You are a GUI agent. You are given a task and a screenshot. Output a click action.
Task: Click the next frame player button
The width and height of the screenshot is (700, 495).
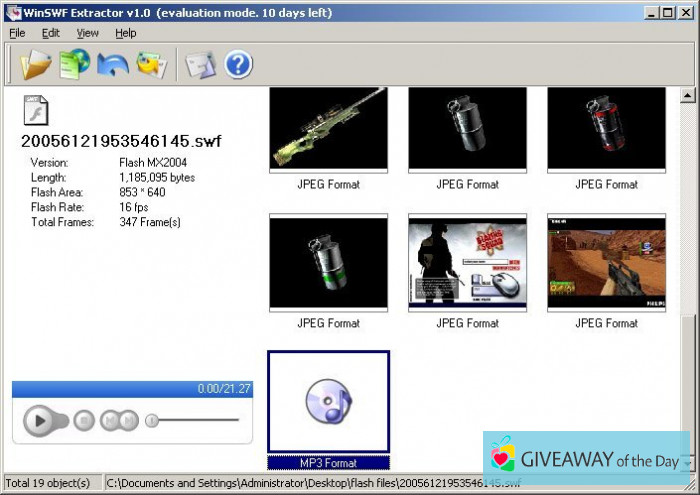point(128,421)
